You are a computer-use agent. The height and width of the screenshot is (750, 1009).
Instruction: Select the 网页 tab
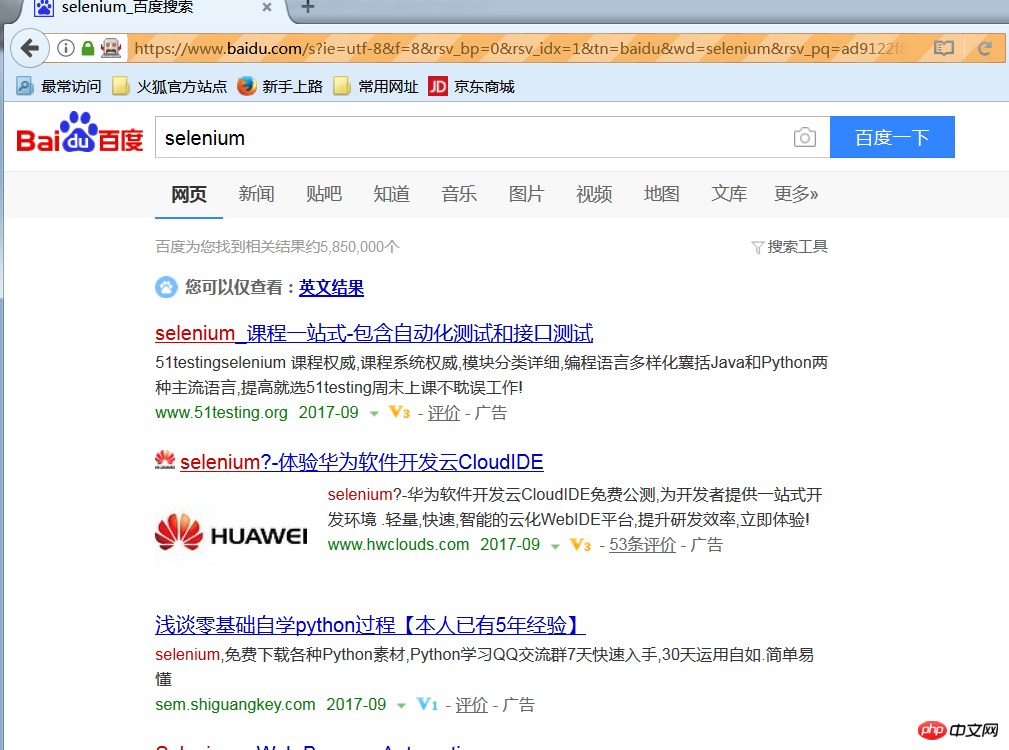point(189,194)
